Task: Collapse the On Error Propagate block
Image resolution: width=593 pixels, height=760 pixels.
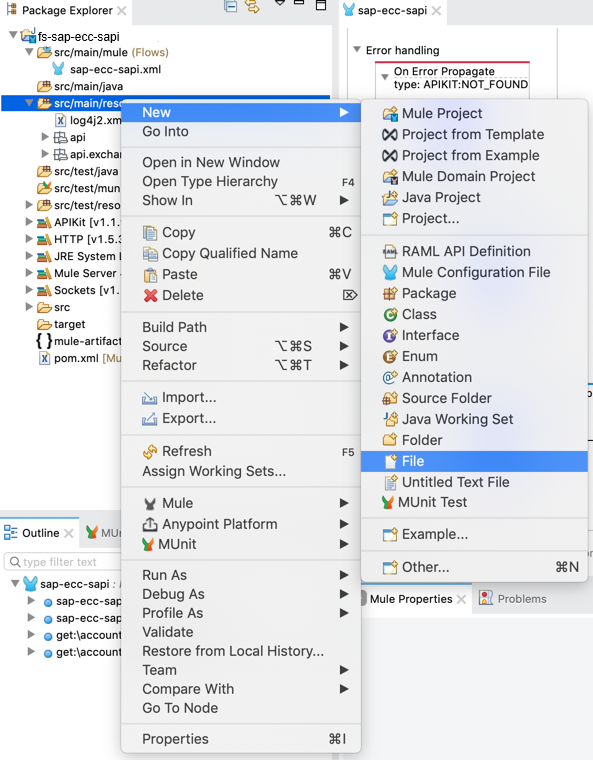Action: 385,77
